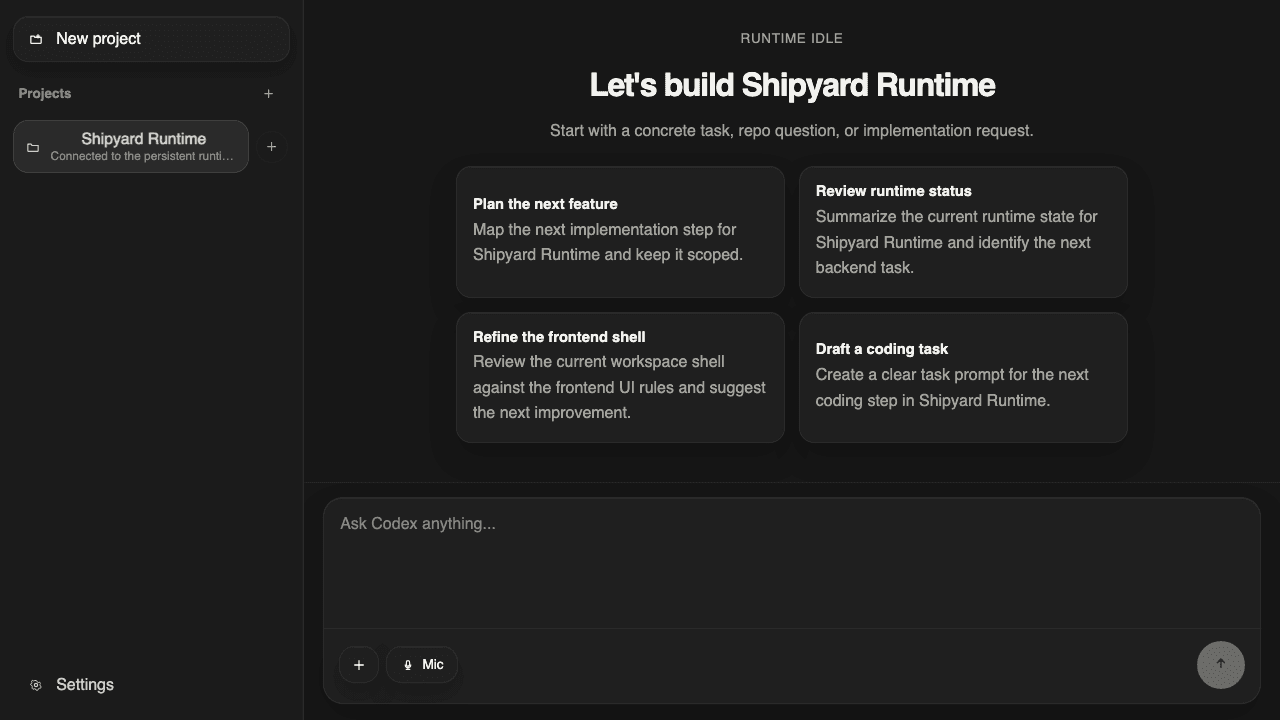Screen dimensions: 1280x720
Task: Click the New project button
Action: 151,39
